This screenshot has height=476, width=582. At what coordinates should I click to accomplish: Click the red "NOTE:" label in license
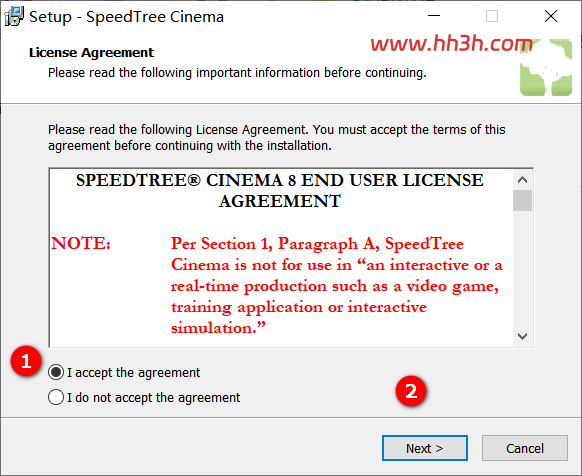click(81, 244)
